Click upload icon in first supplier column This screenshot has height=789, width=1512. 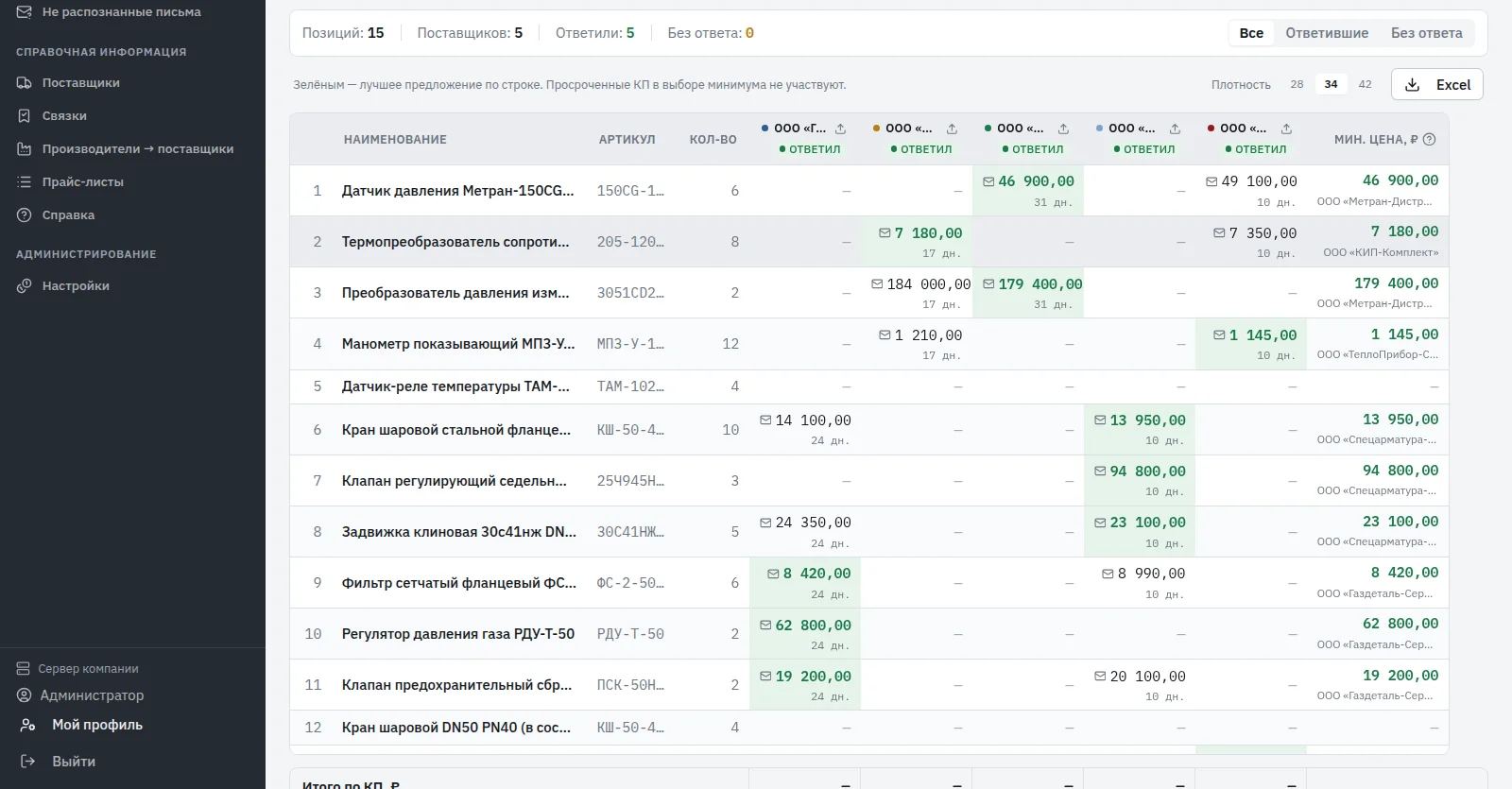pos(840,129)
